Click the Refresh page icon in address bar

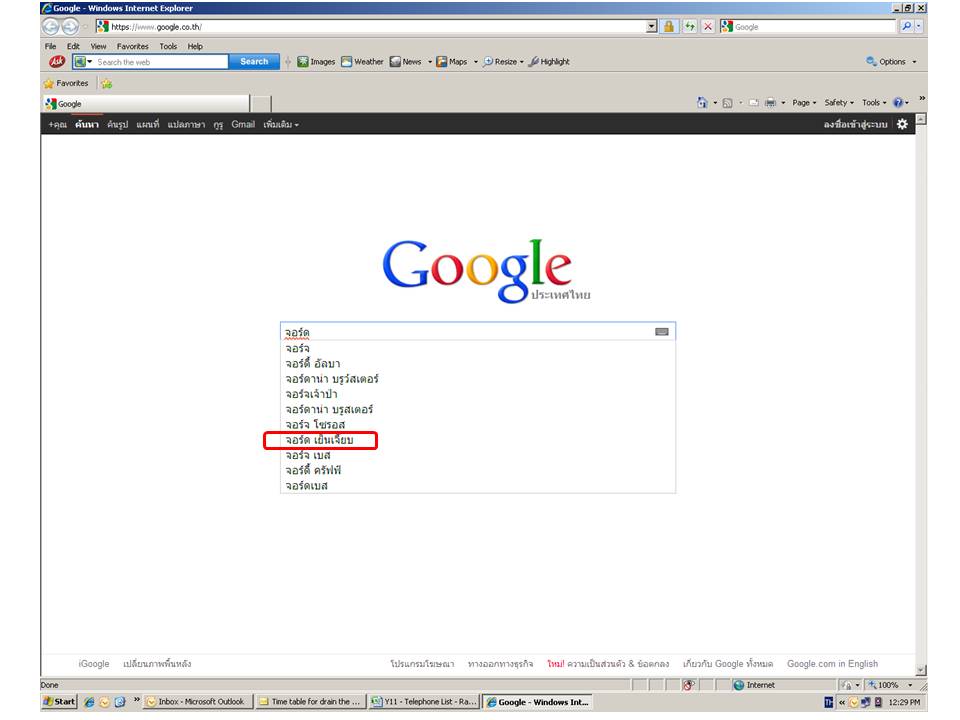pyautogui.click(x=689, y=27)
